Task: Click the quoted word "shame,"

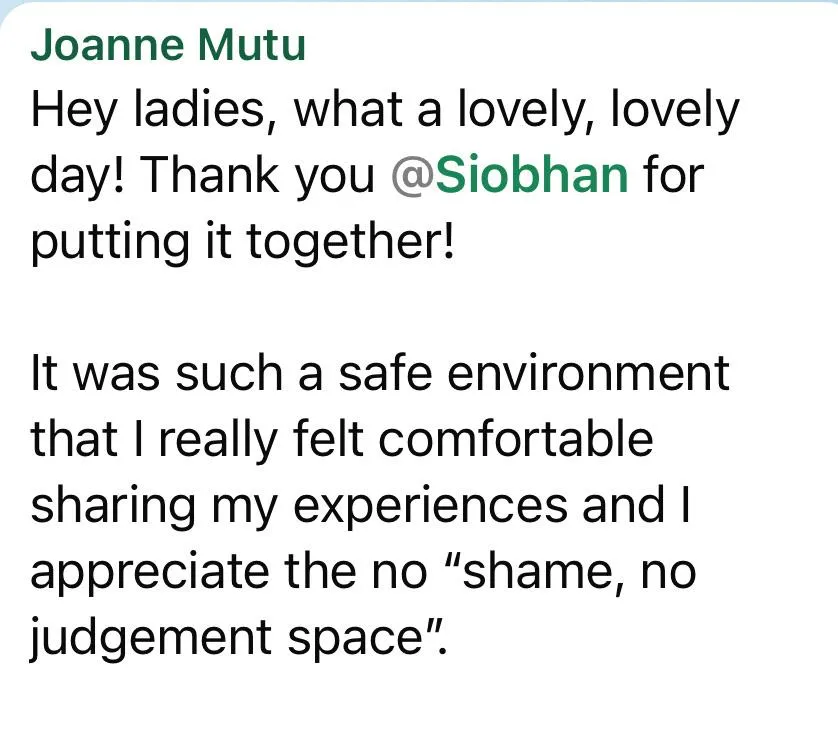Action: point(535,573)
